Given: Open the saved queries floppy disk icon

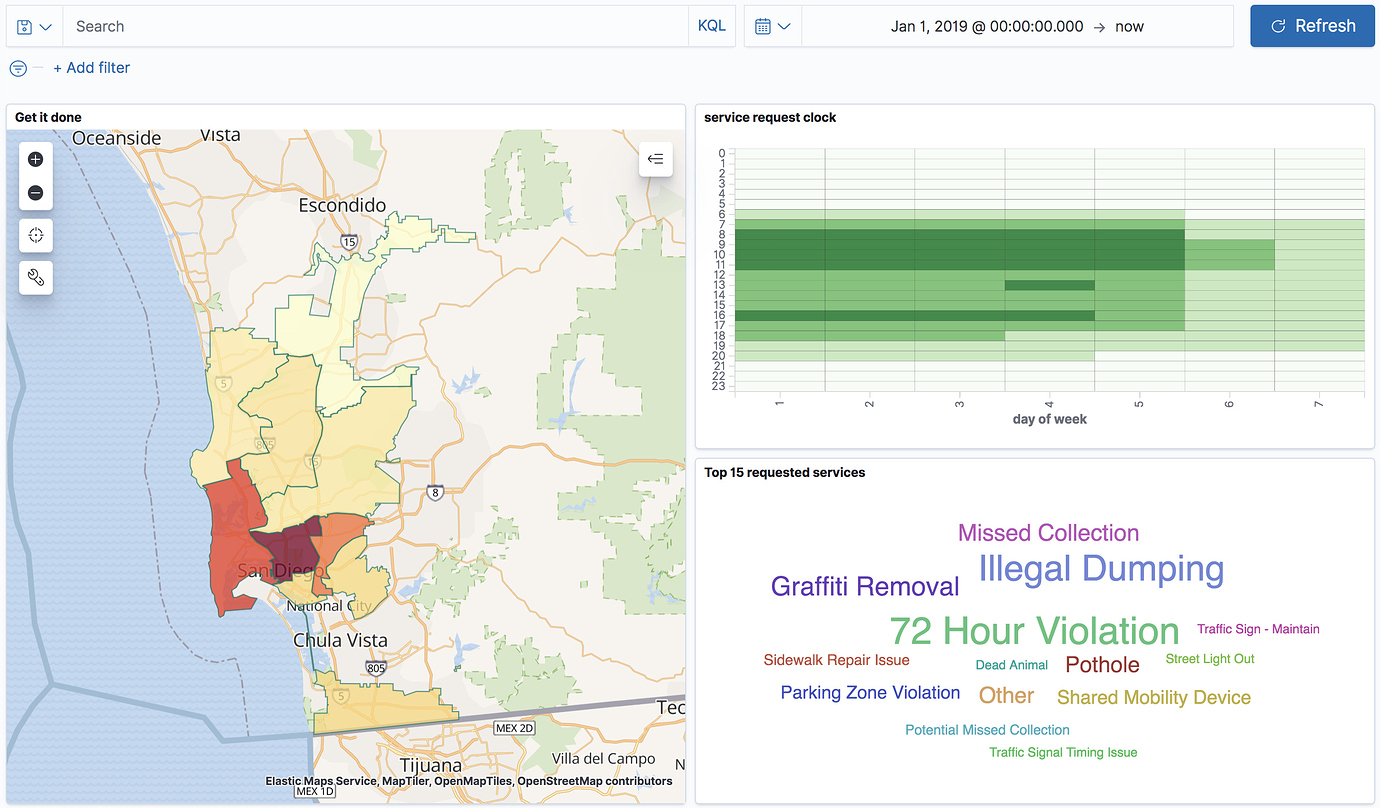Looking at the screenshot, I should 22,26.
